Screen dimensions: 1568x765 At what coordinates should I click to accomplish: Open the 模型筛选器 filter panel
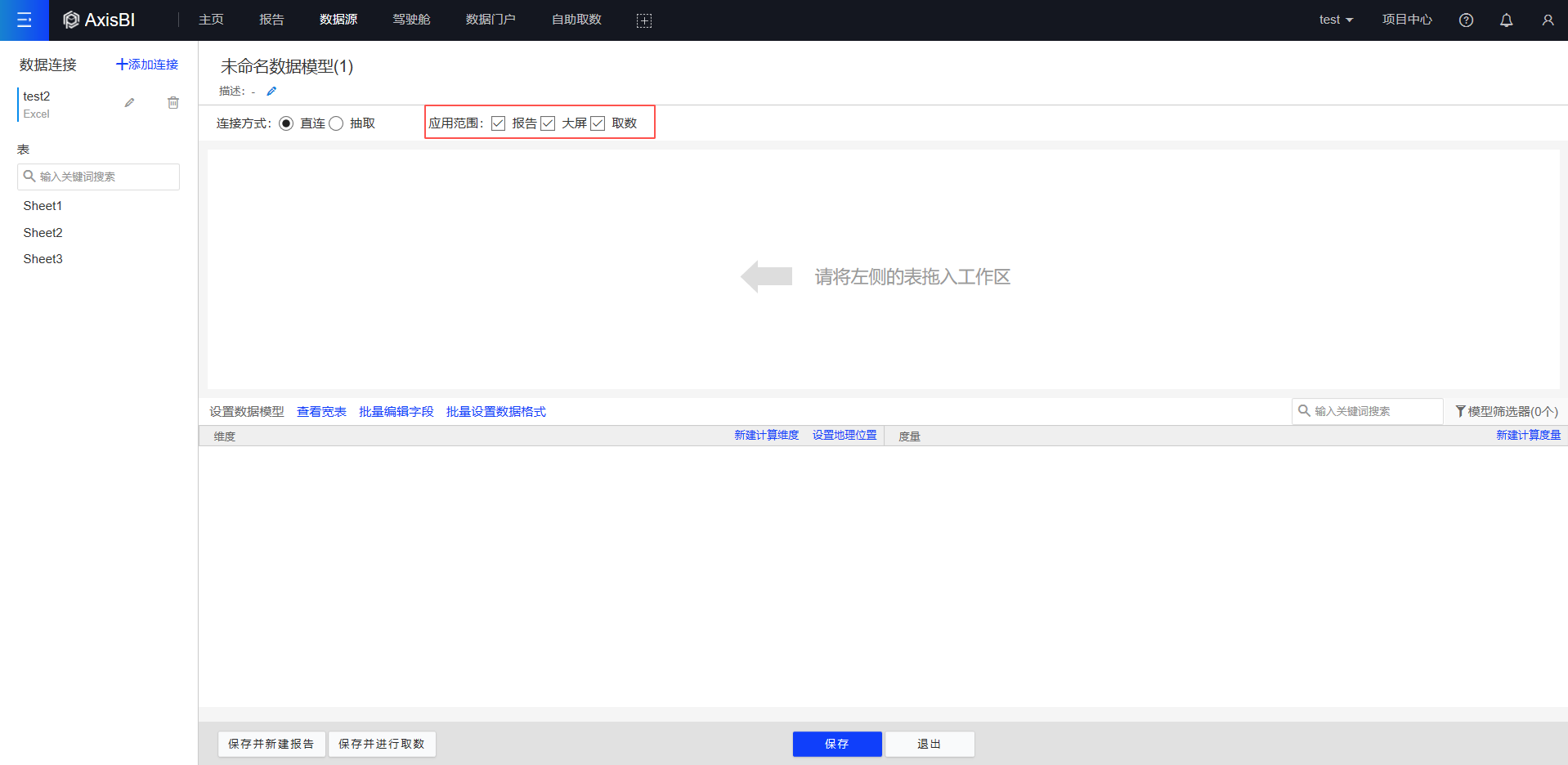pos(1507,411)
